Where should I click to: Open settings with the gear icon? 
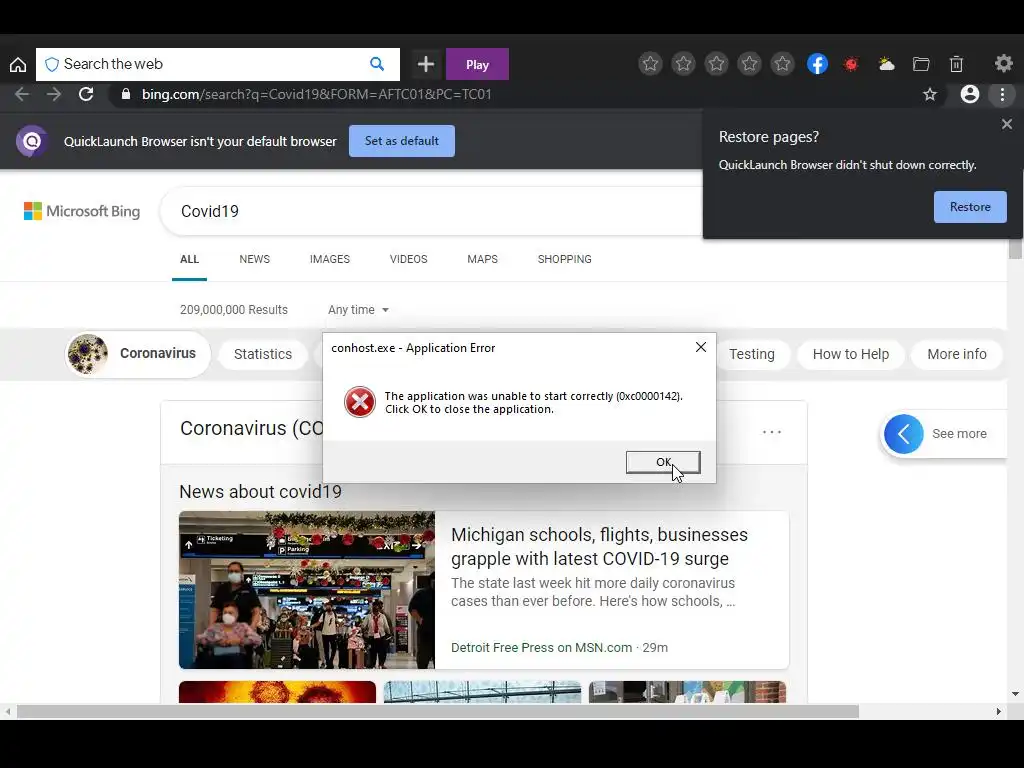(1004, 63)
